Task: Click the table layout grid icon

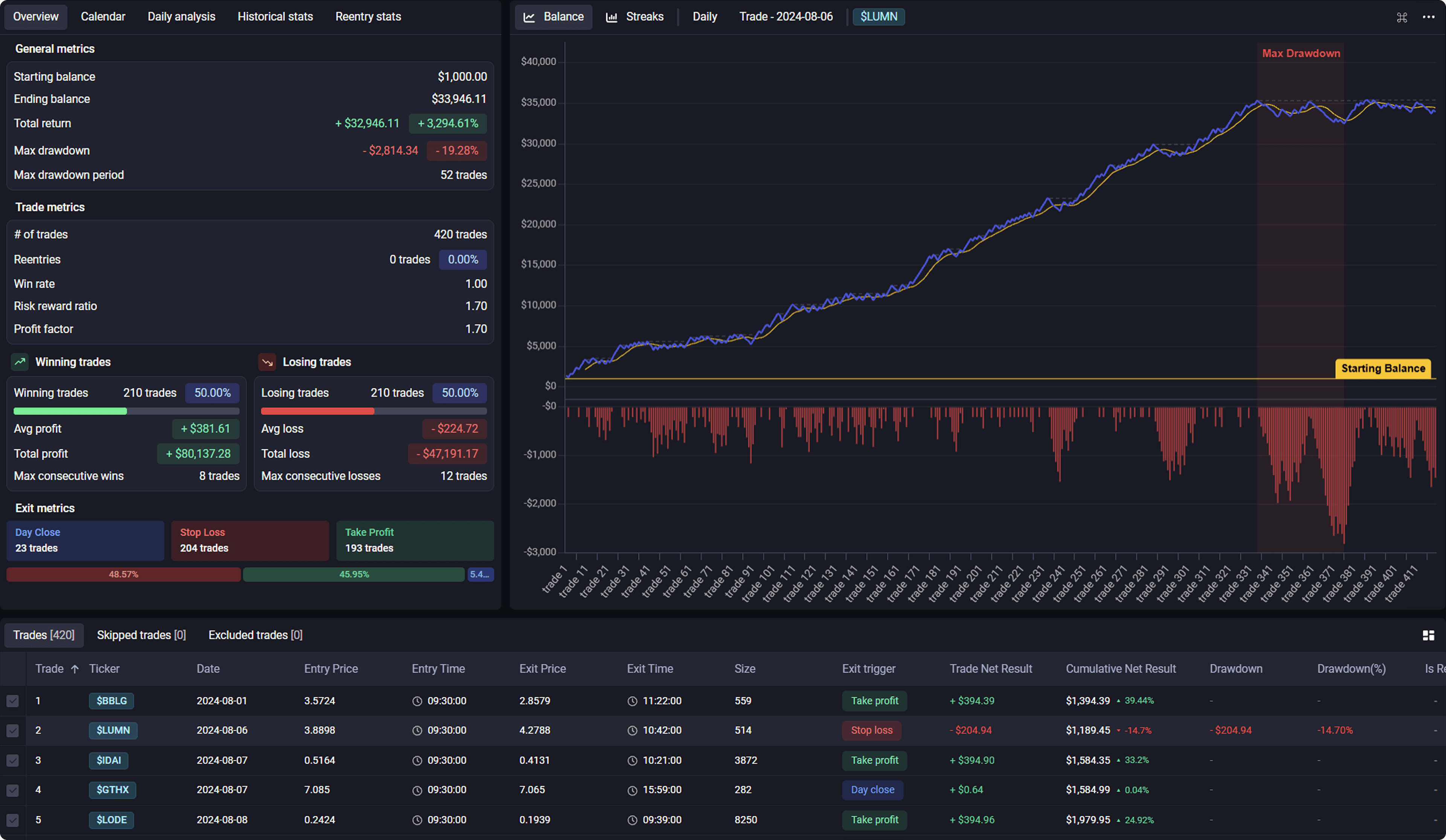Action: (1429, 635)
